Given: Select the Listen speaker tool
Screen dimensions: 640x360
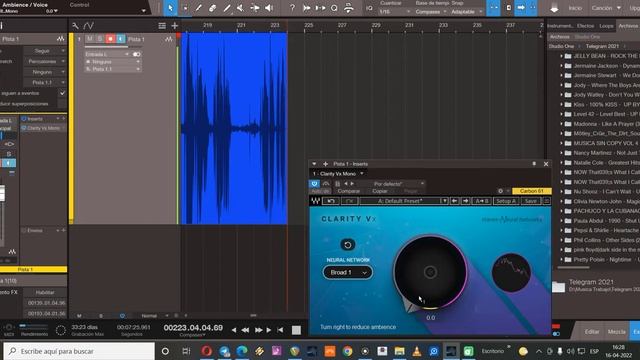Looking at the screenshot, I should point(269,8).
